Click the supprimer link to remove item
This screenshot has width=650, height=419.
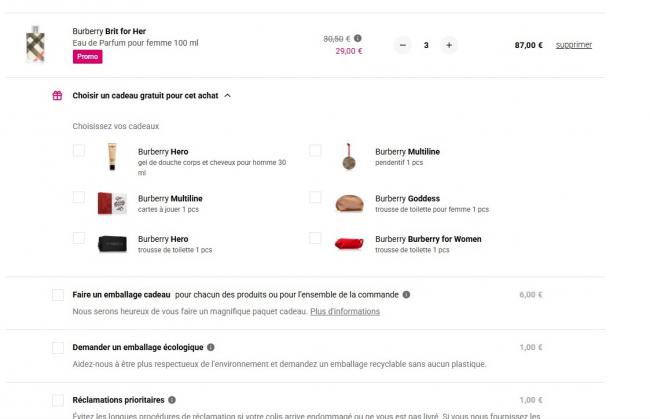[574, 45]
